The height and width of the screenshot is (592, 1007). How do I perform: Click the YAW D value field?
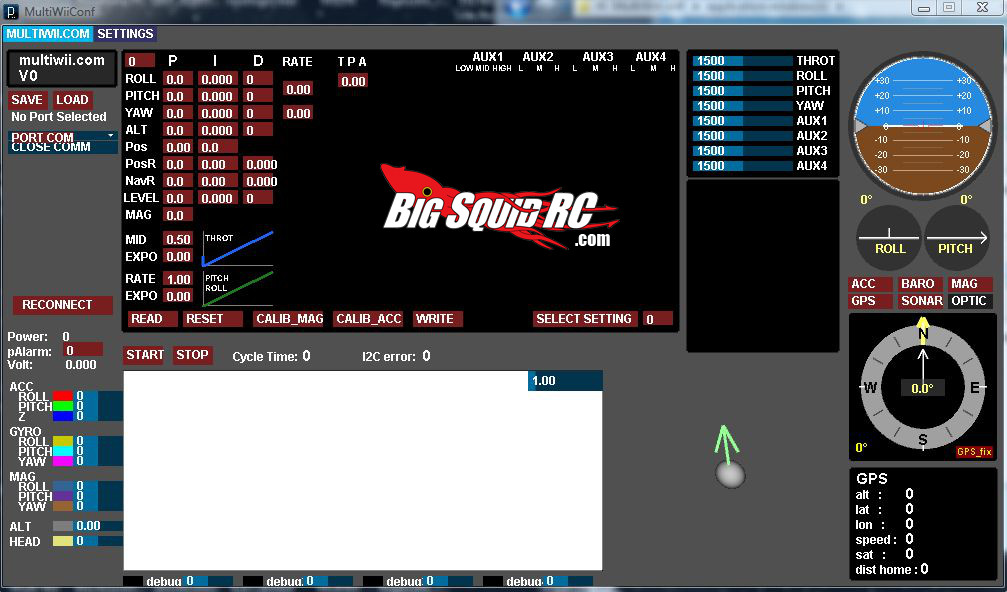[x=258, y=113]
